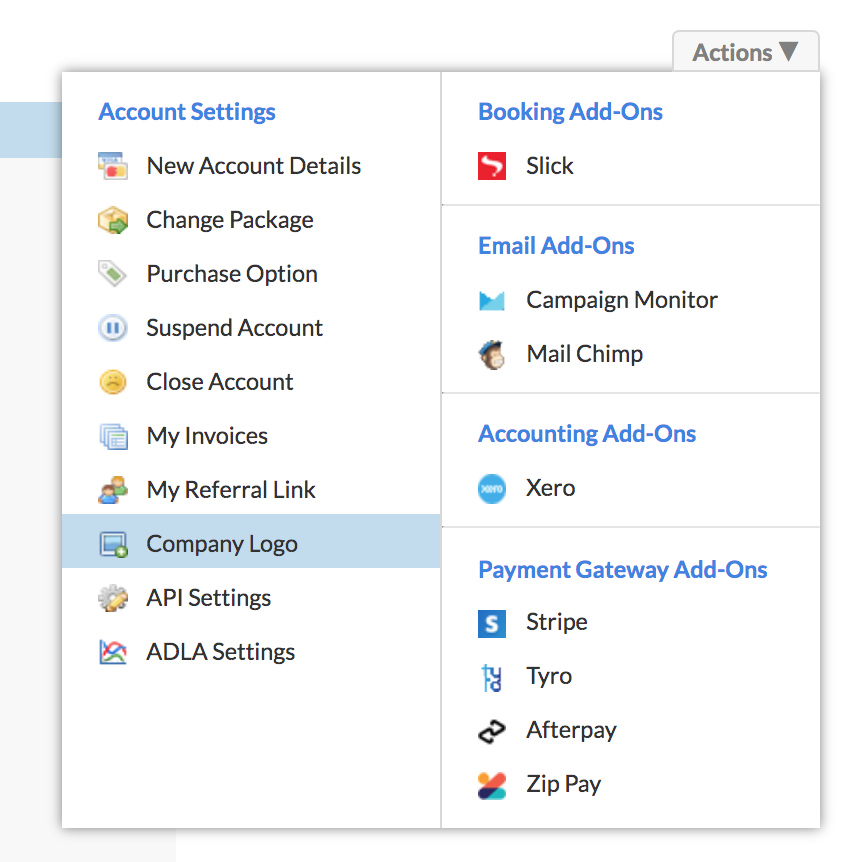Click the Tyro logo icon
Screen dimensions: 850x862
[x=492, y=677]
